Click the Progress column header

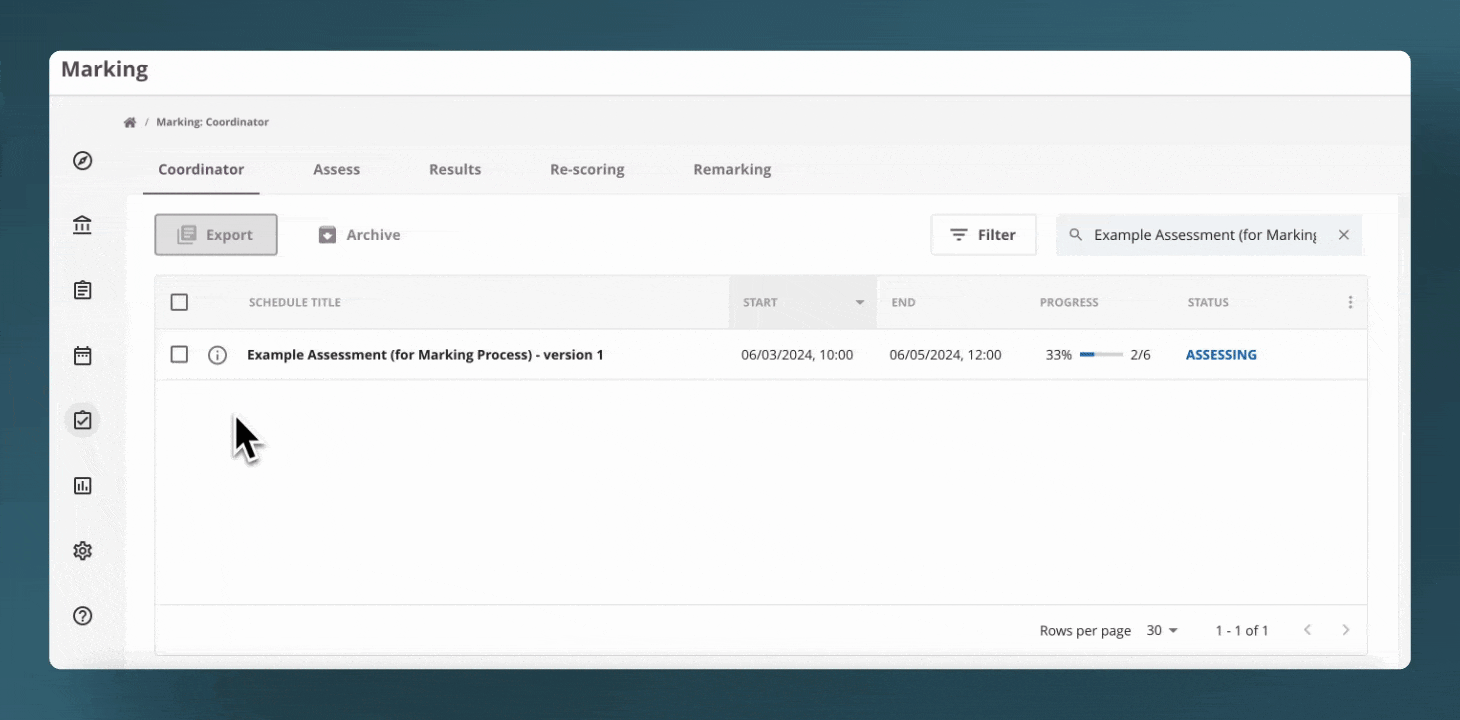1069,302
